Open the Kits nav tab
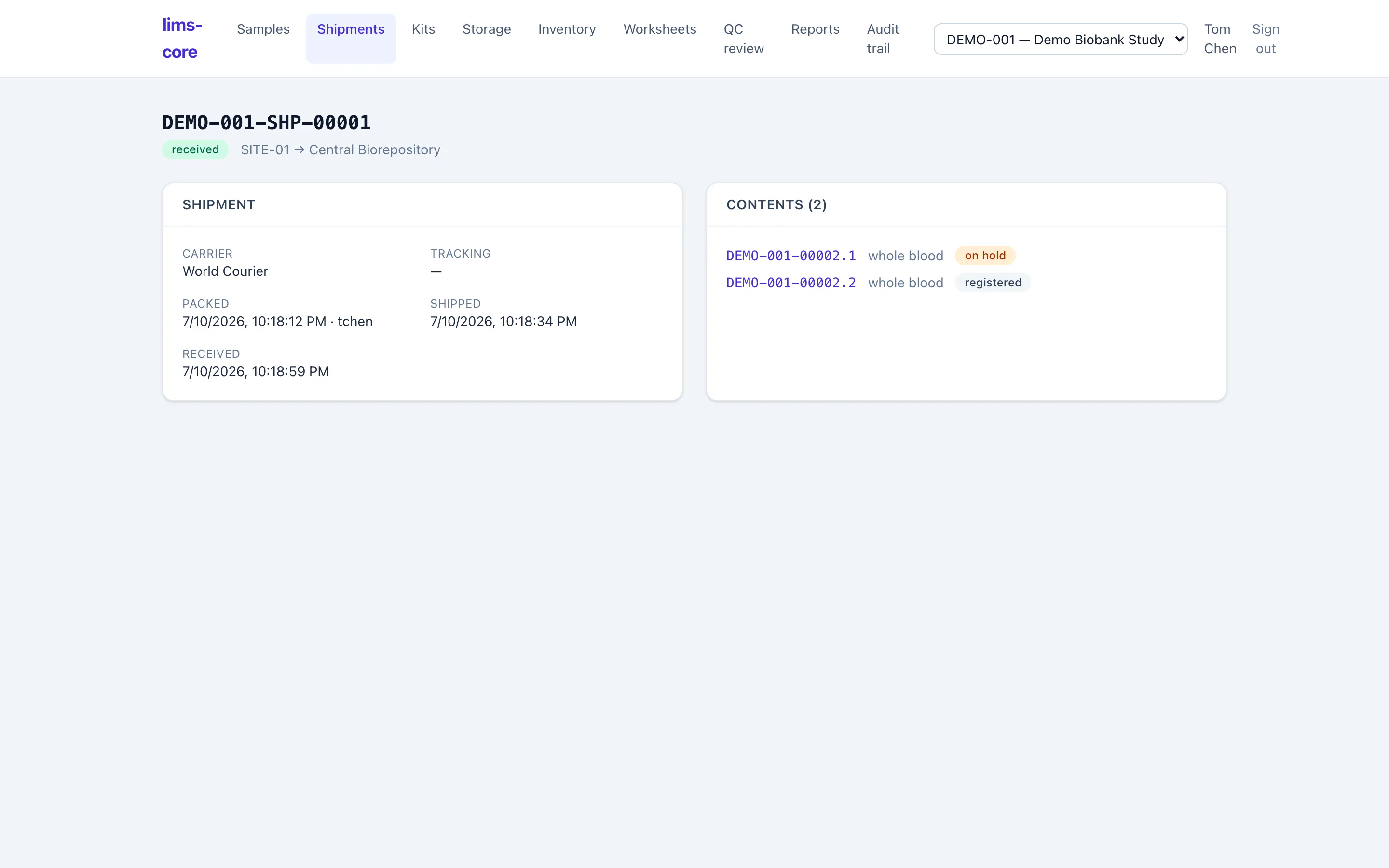The height and width of the screenshot is (868, 1389). click(x=423, y=29)
